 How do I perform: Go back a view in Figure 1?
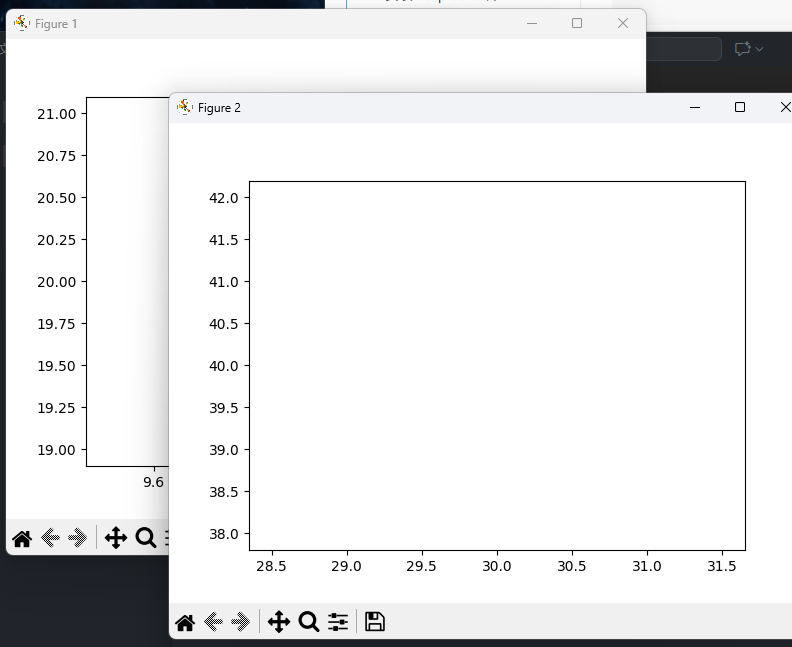[x=50, y=539]
